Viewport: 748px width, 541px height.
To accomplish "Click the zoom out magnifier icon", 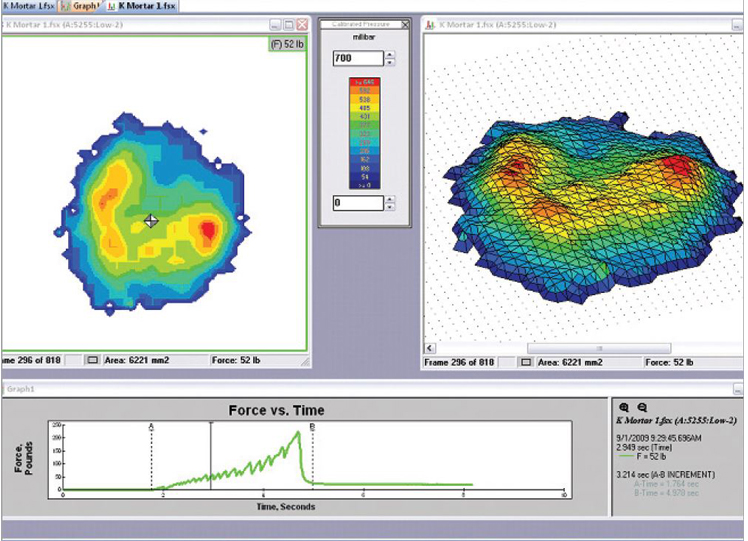I will click(x=641, y=407).
